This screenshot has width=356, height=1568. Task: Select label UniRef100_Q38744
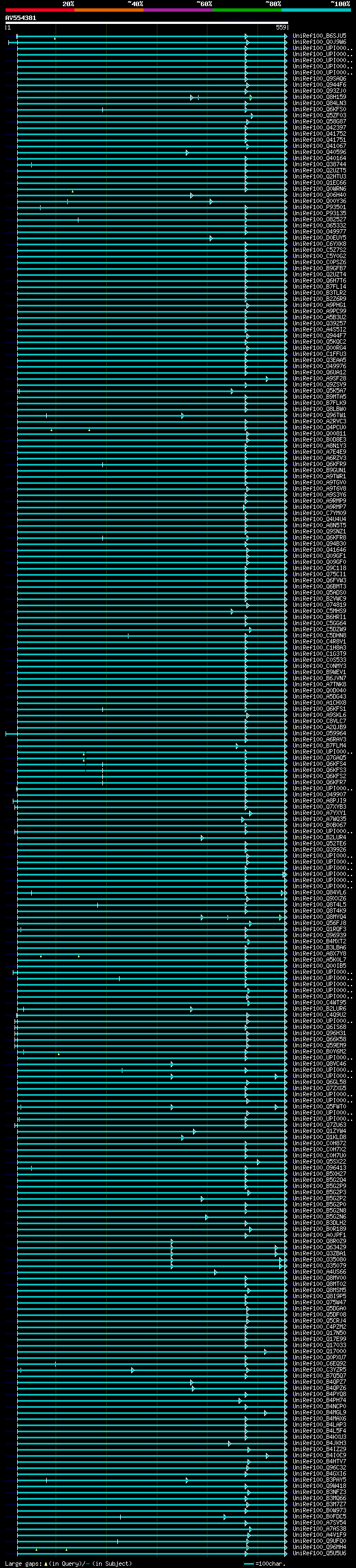tap(319, 164)
